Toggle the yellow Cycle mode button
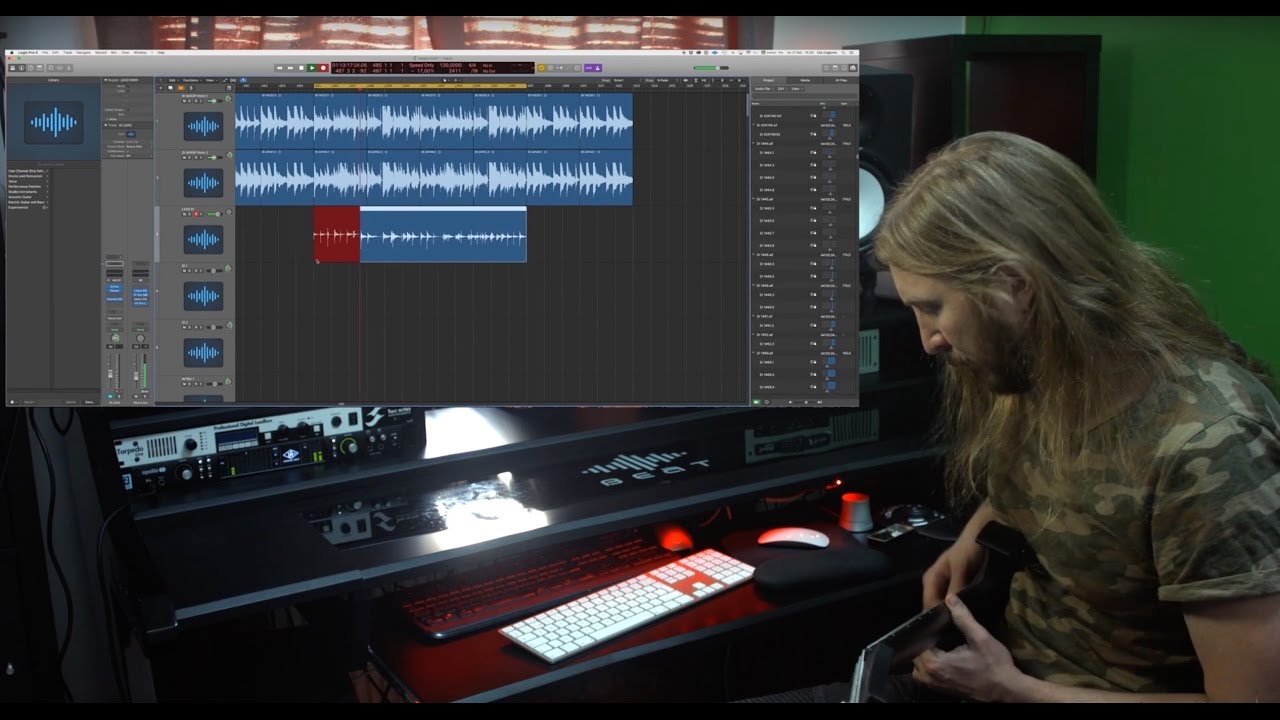Image resolution: width=1280 pixels, height=720 pixels. point(542,68)
